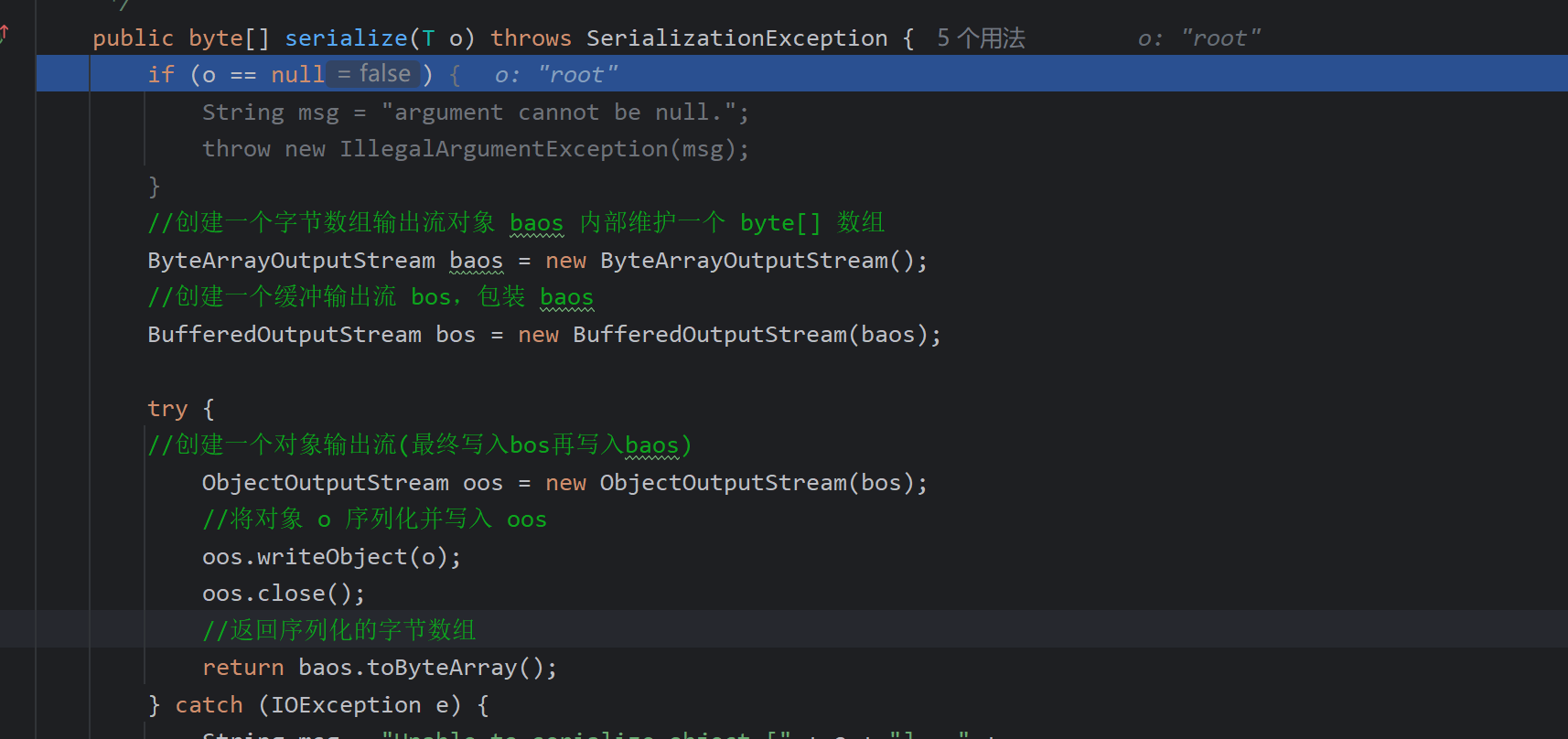The width and height of the screenshot is (1568, 739).
Task: Click the "= false" inline debugger value
Action: tap(374, 74)
